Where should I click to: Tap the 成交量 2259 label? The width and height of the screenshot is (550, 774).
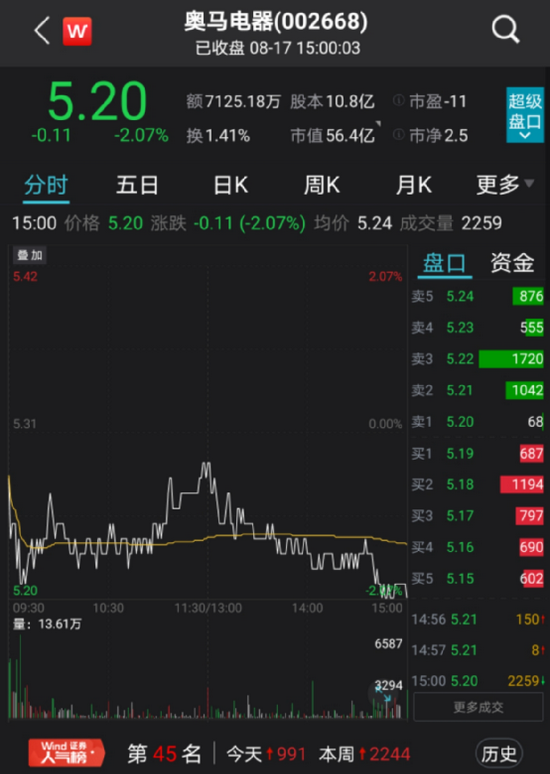(x=450, y=223)
